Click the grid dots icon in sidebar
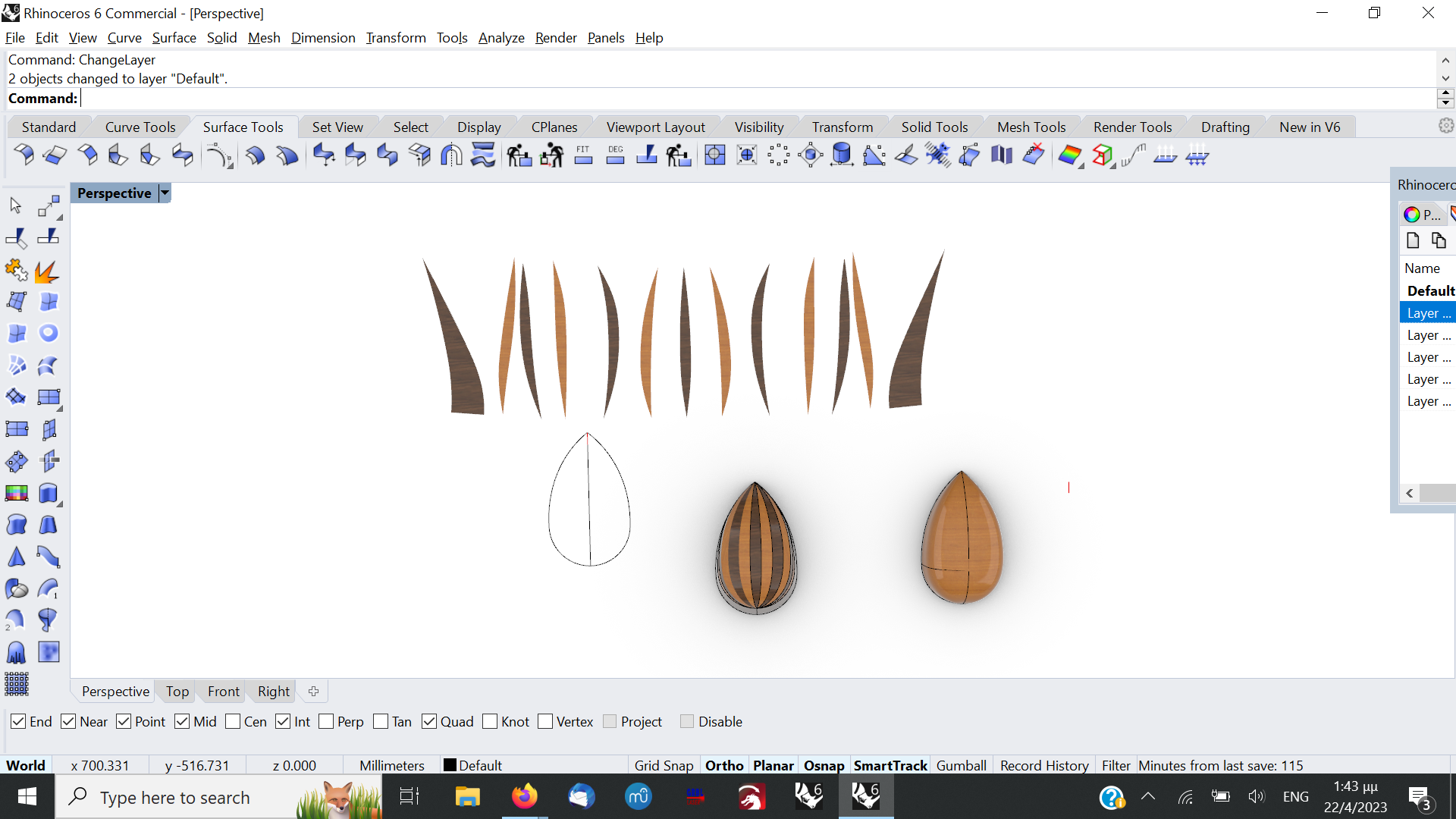Screen dimensions: 1456x819 (x=17, y=684)
